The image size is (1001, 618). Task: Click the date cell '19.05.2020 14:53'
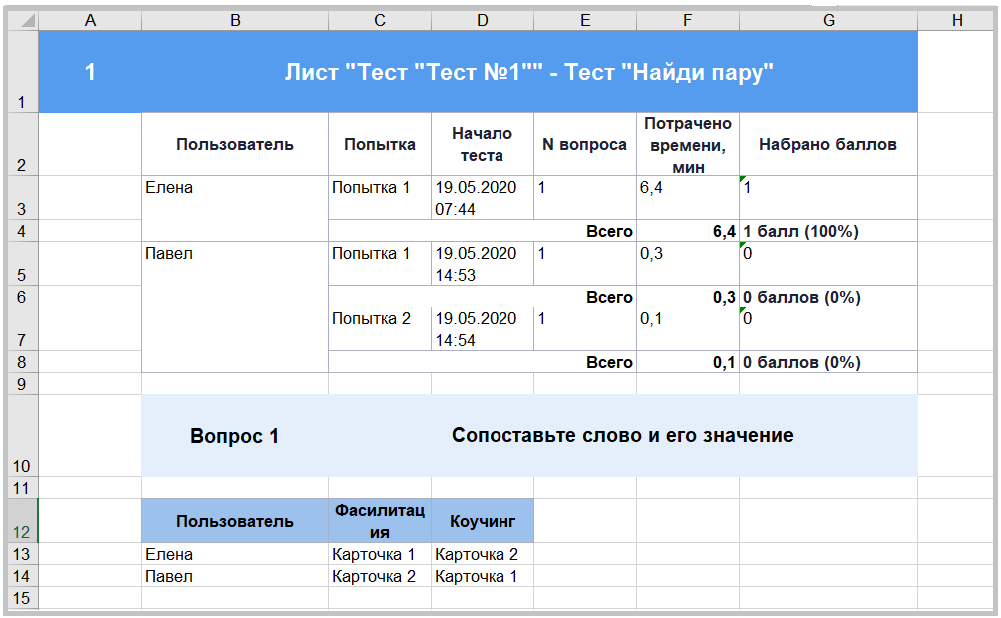[483, 264]
